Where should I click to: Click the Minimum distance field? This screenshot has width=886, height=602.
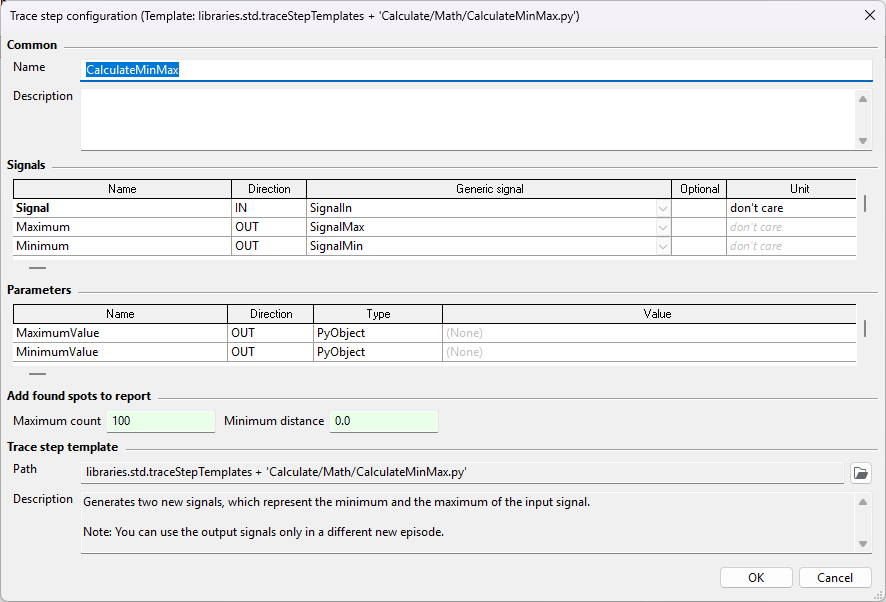pyautogui.click(x=384, y=421)
